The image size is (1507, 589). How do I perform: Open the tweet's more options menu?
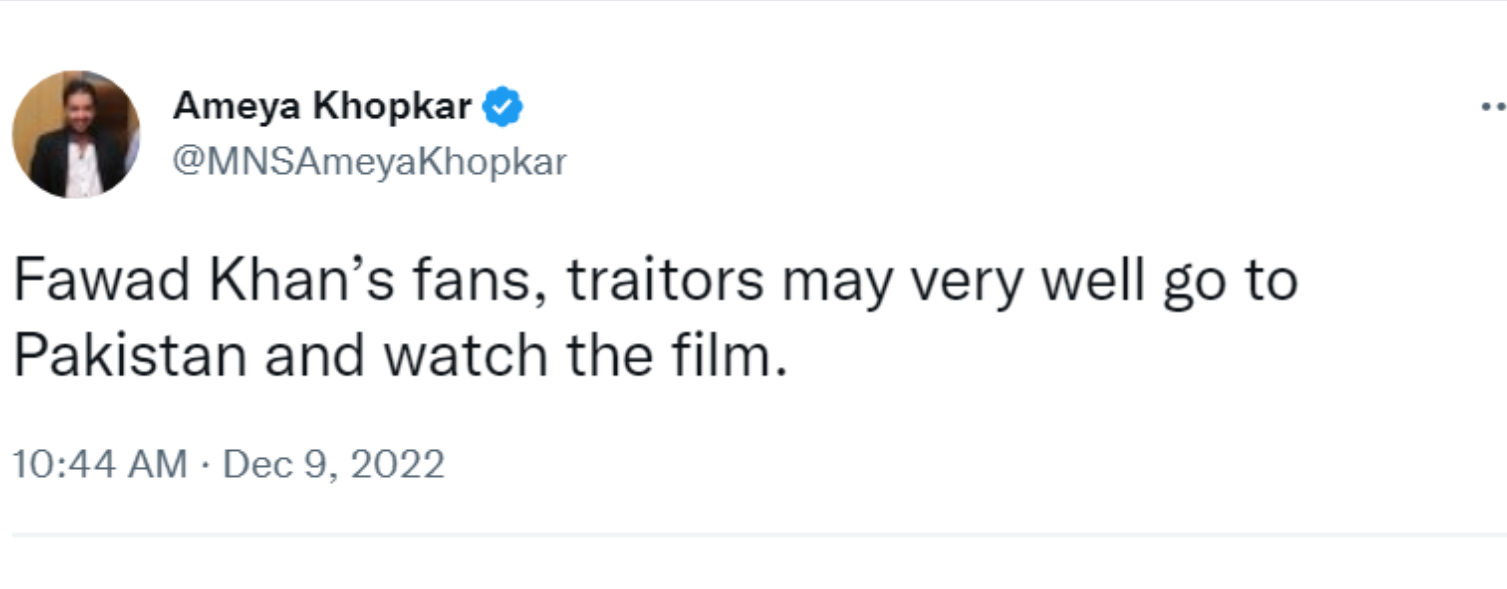pyautogui.click(x=1492, y=108)
